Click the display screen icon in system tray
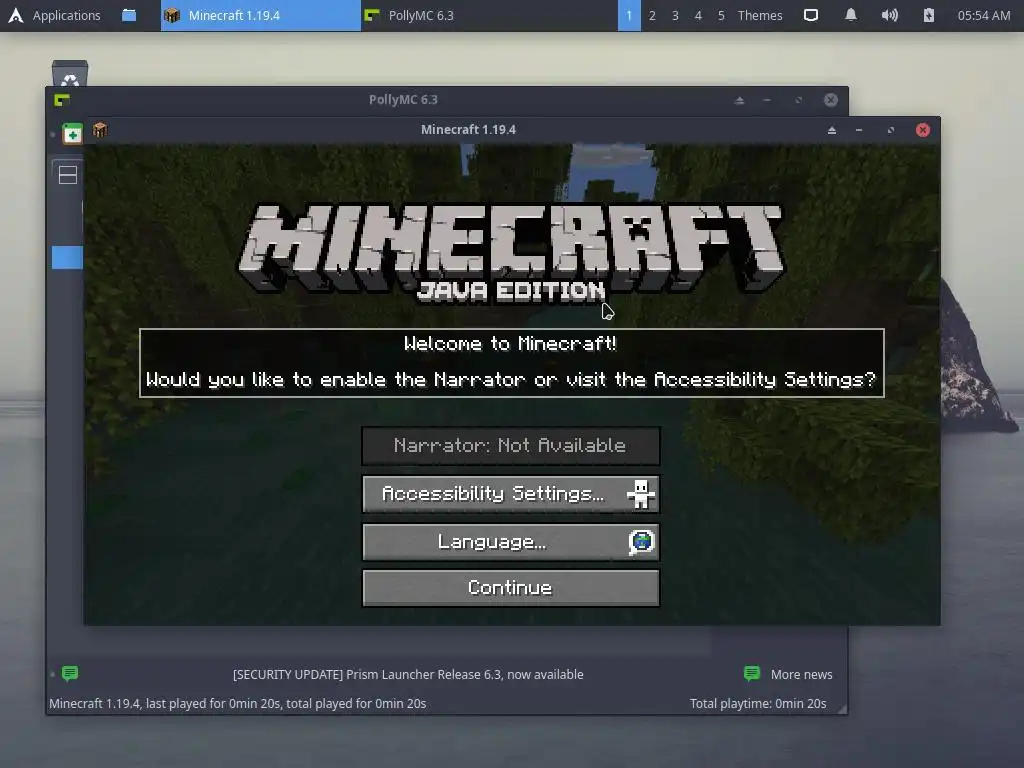1024x768 pixels. click(x=810, y=15)
